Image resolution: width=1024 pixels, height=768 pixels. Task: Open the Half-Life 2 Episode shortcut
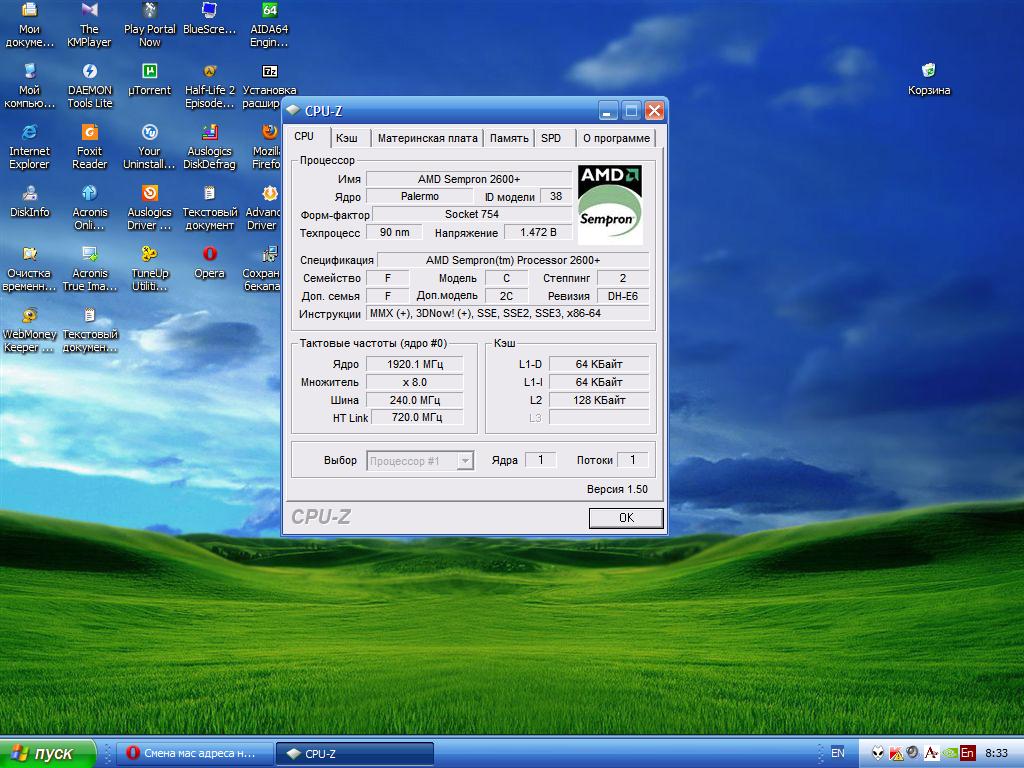(x=209, y=72)
